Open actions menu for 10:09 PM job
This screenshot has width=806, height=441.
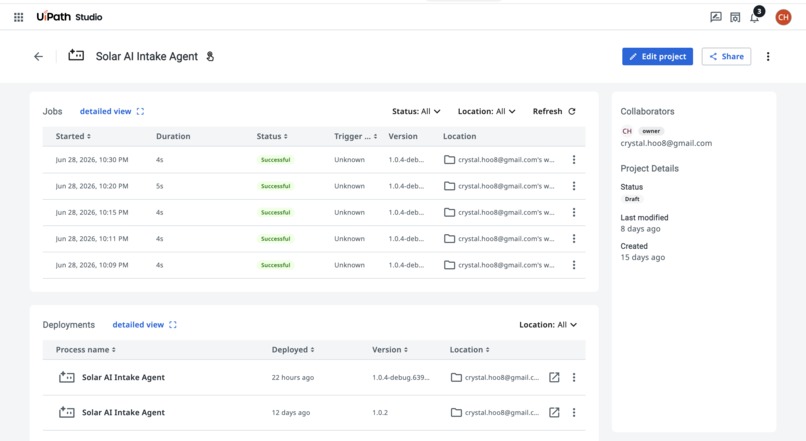(574, 265)
